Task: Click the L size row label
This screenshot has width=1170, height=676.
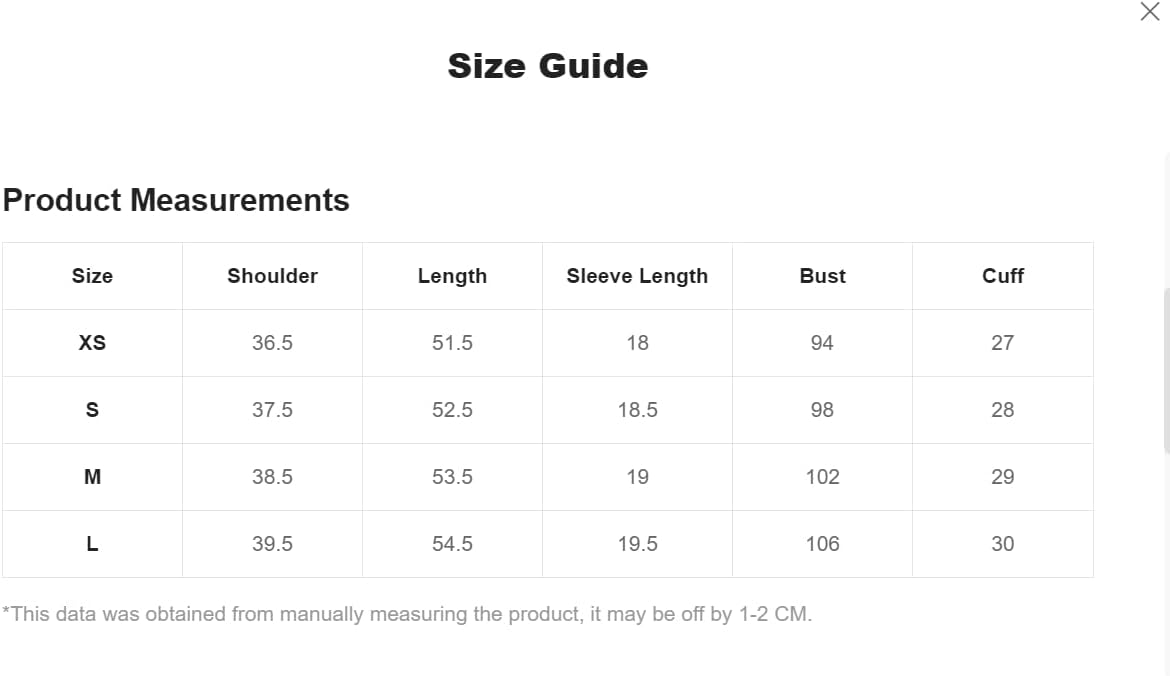Action: [93, 544]
